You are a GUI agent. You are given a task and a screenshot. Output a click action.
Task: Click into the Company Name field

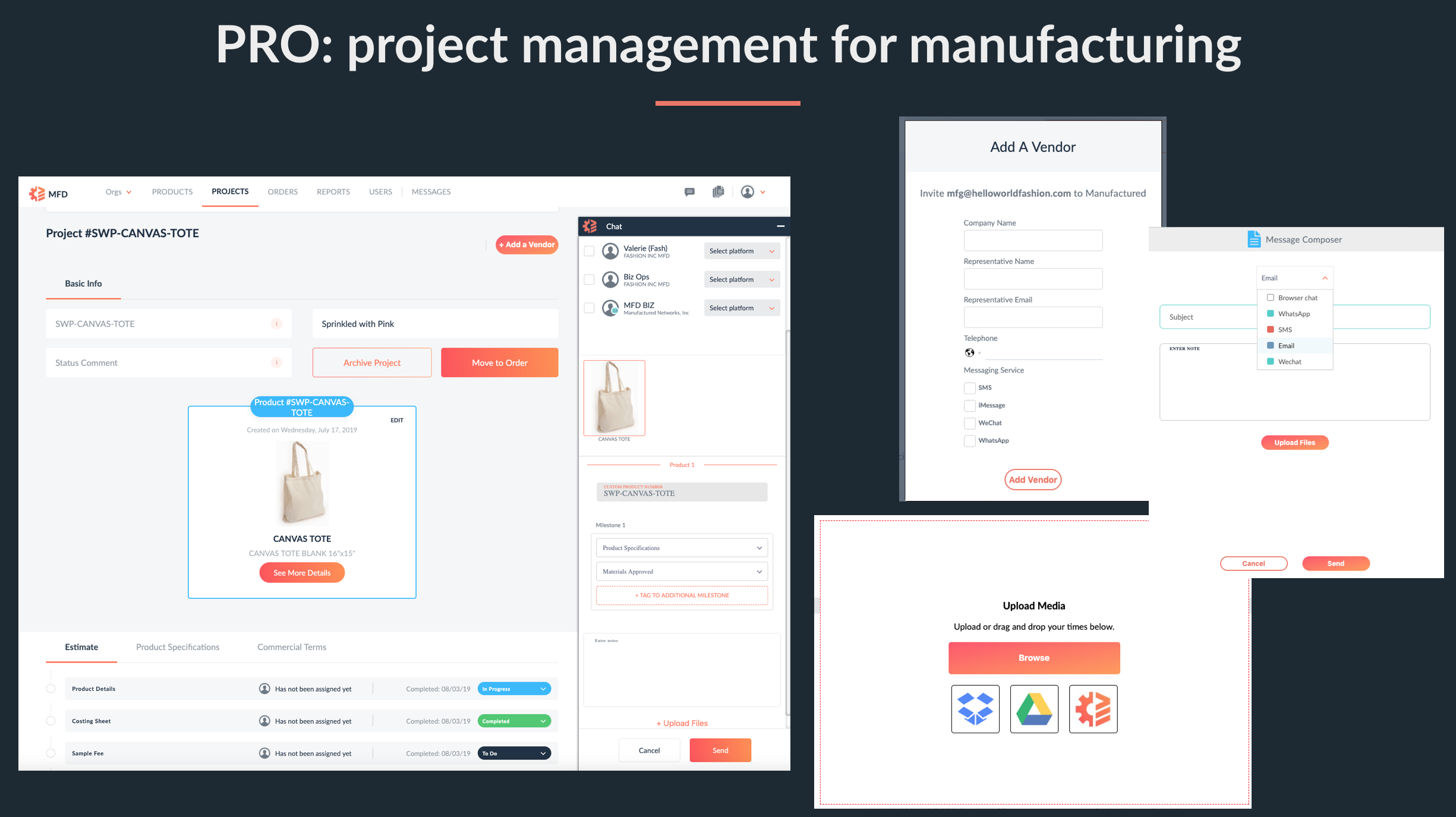[1033, 241]
